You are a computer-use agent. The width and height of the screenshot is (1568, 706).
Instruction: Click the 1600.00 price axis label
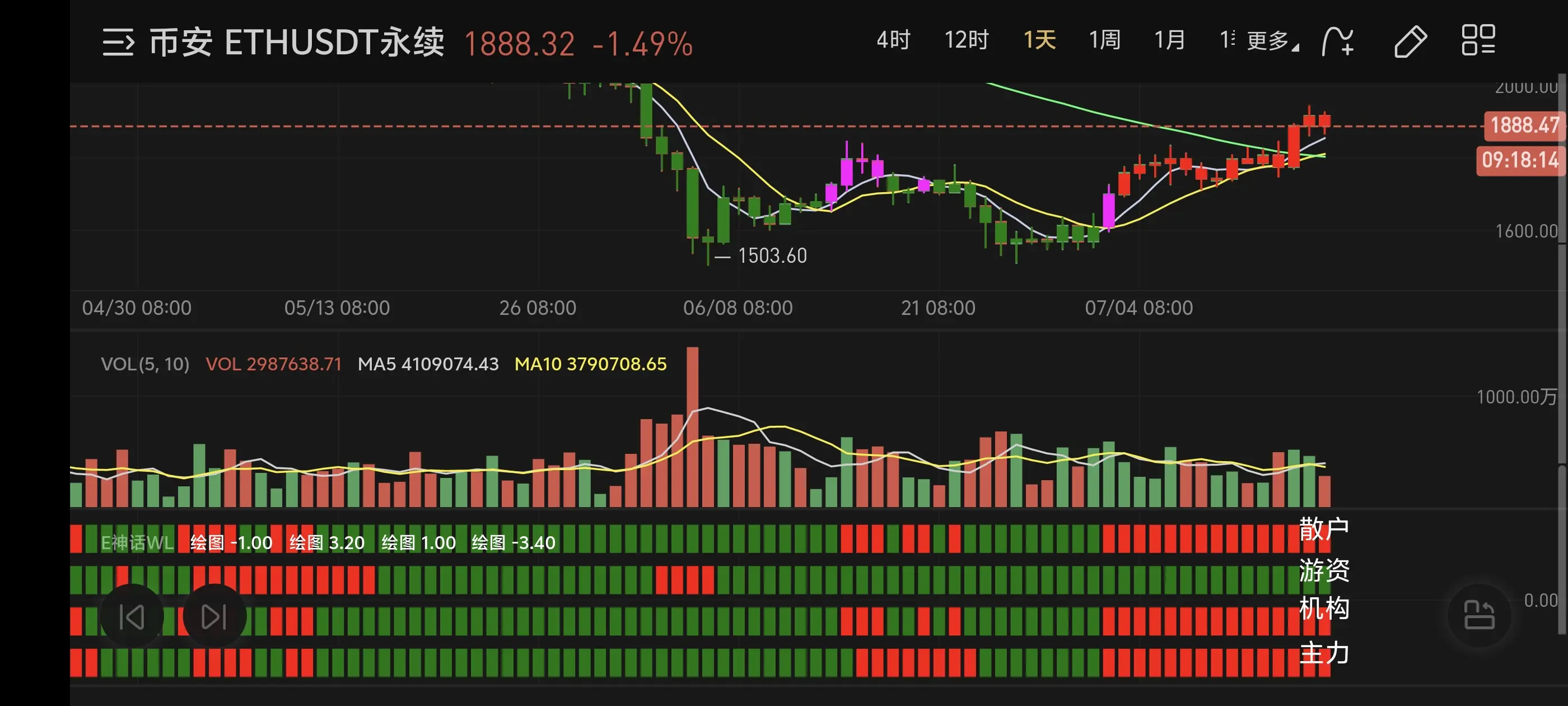(1527, 231)
